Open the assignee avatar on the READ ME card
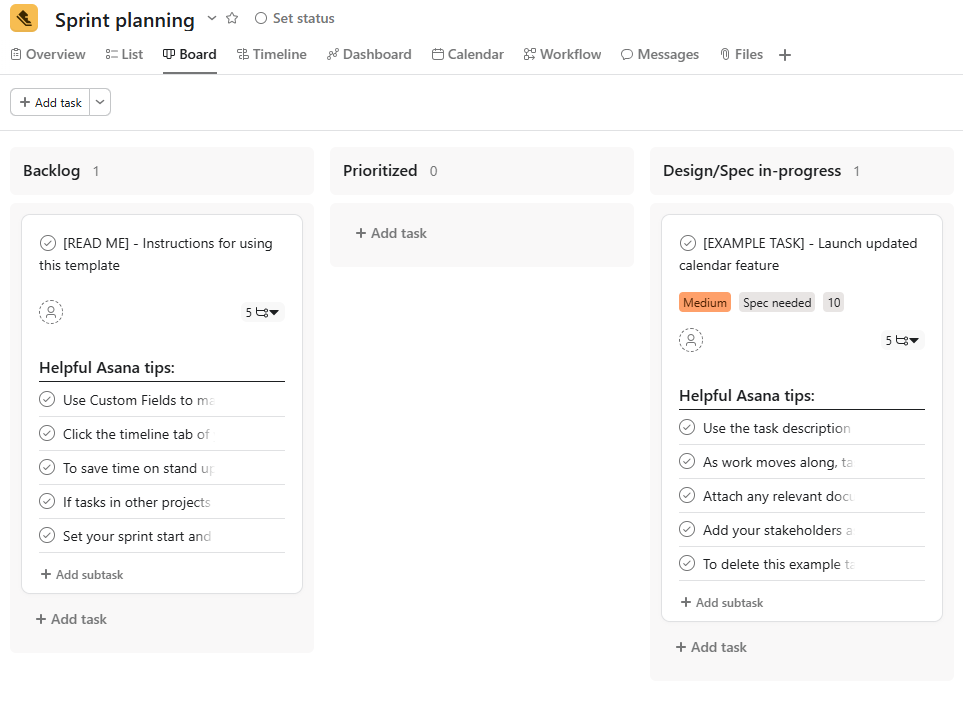The height and width of the screenshot is (708, 963). pos(50,311)
